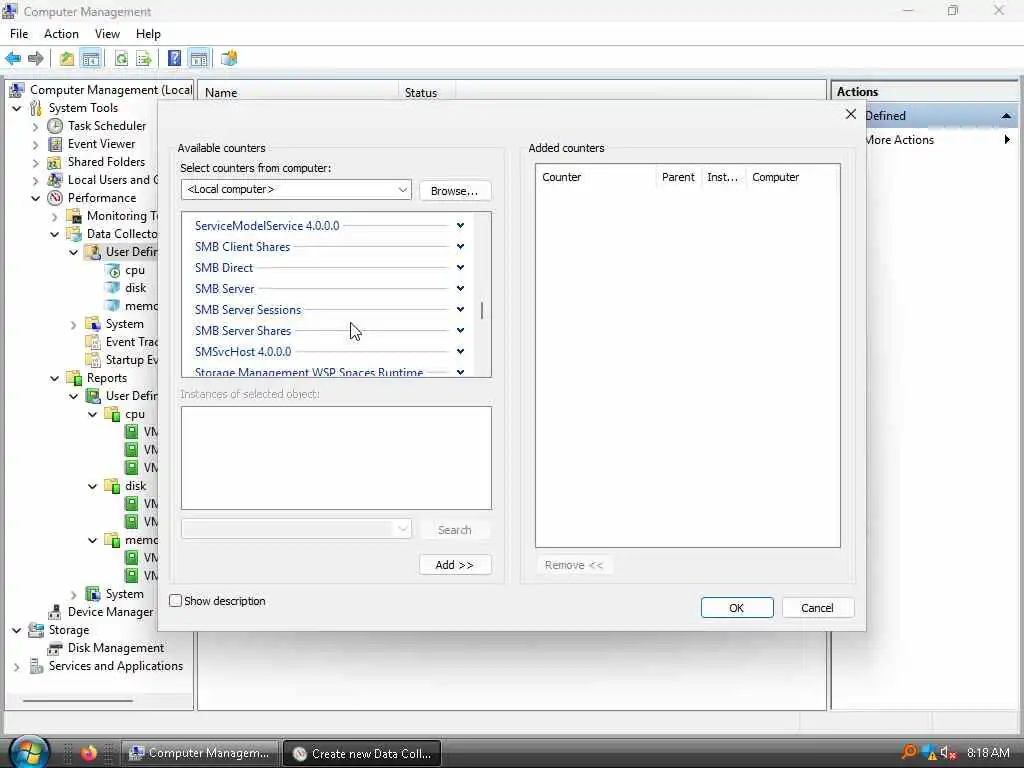Open the Action menu
This screenshot has height=768, width=1024.
(61, 34)
